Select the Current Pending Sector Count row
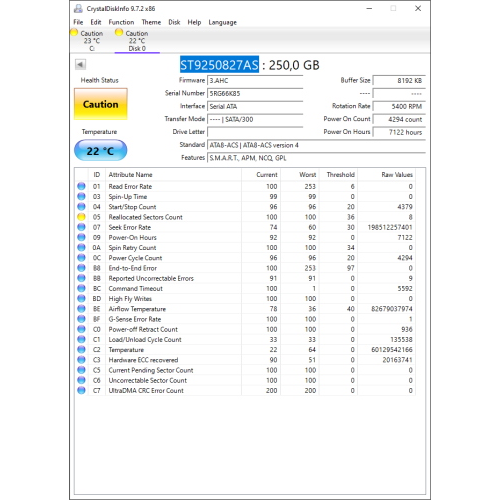The width and height of the screenshot is (500, 500). pos(245,370)
